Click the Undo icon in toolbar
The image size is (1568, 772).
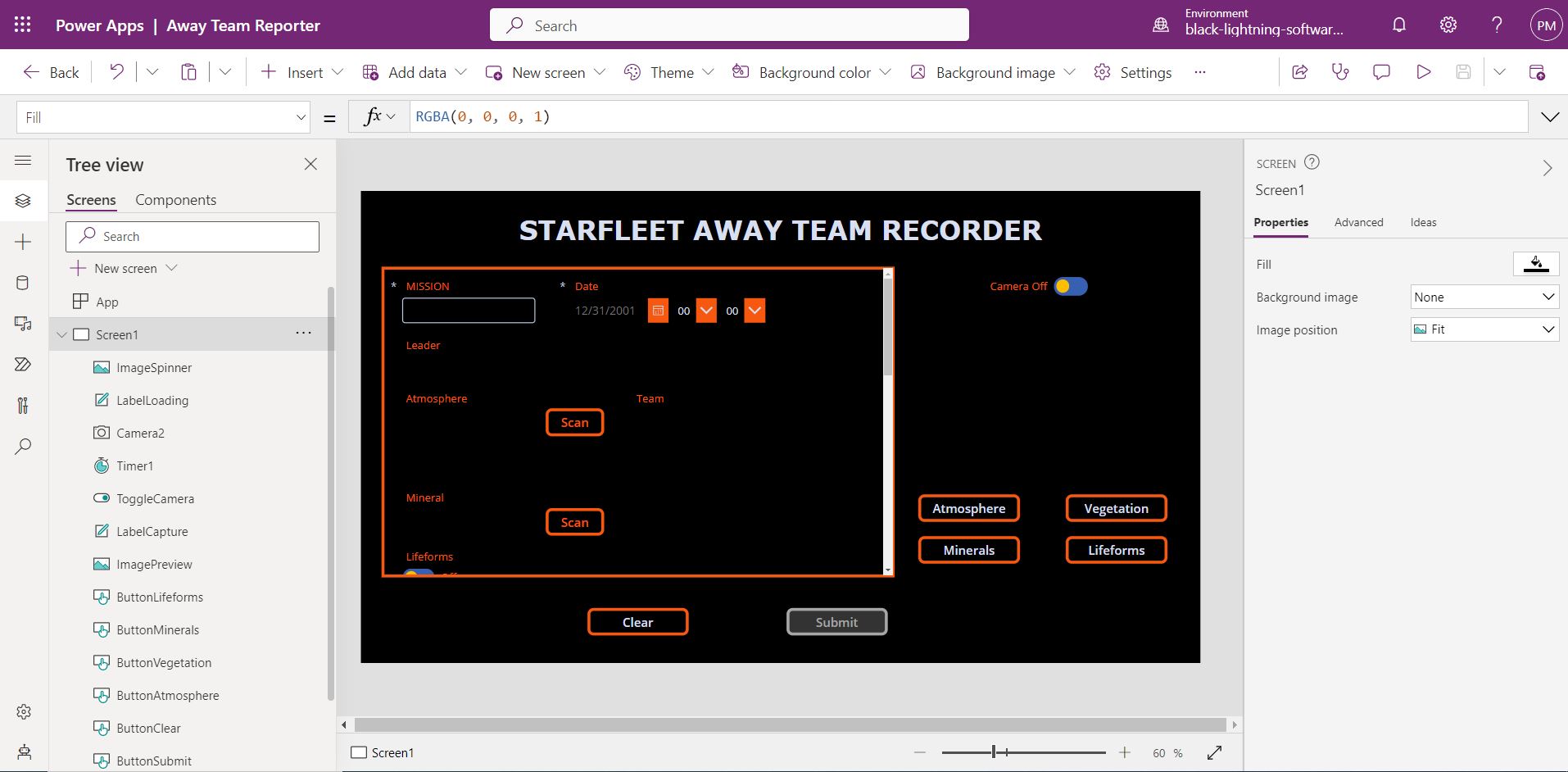[116, 72]
